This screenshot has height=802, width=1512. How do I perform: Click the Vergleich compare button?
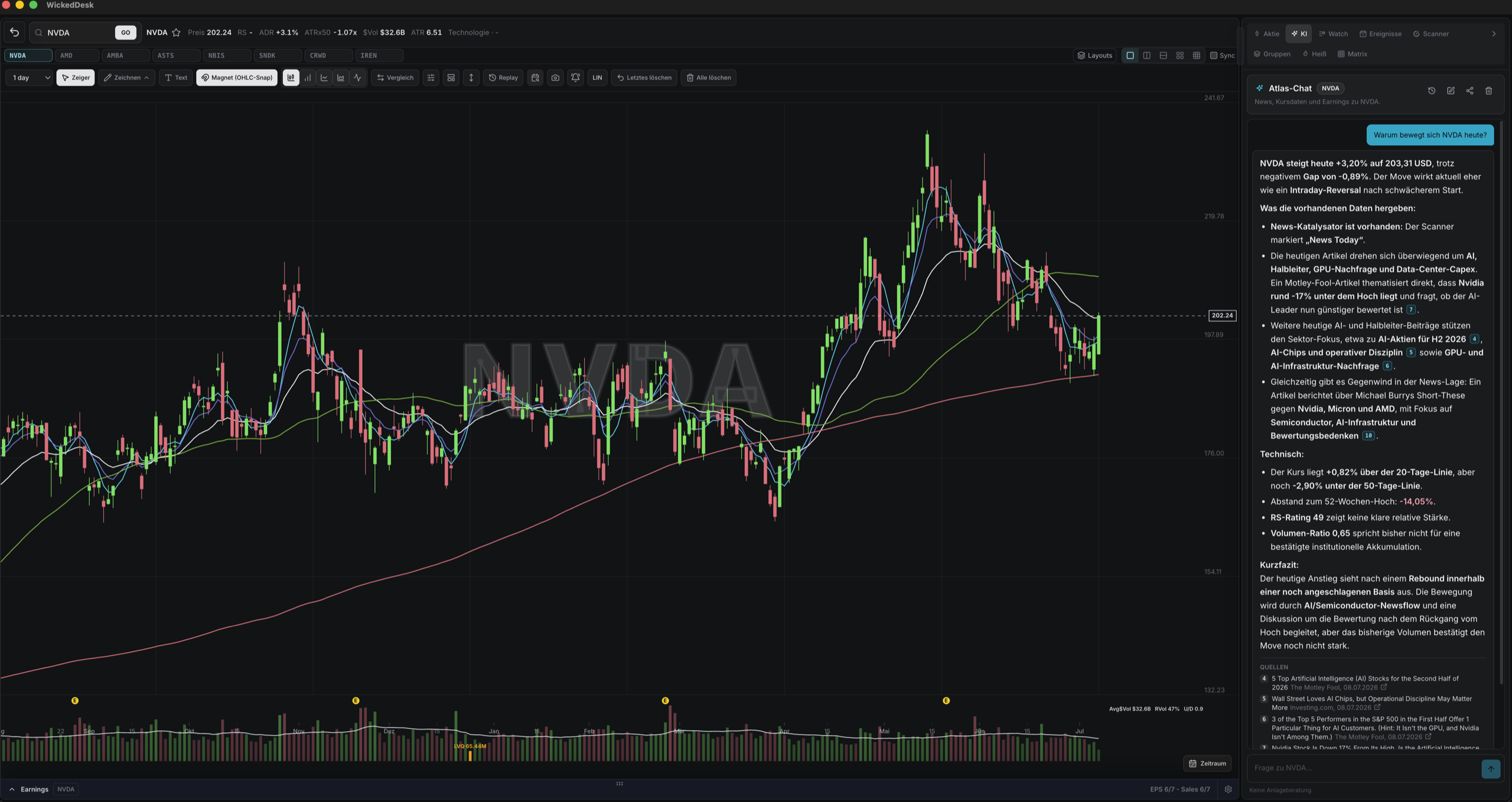[x=395, y=77]
